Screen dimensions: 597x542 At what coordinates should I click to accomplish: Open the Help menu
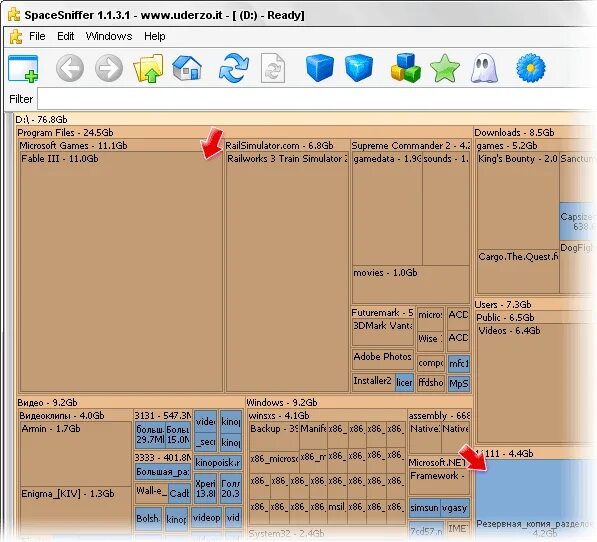[x=155, y=36]
